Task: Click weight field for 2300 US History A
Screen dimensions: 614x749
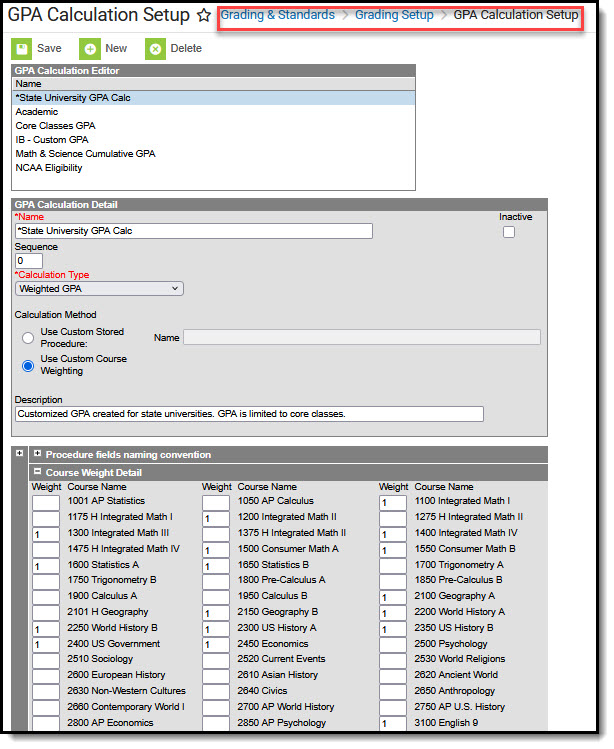Action: point(216,630)
